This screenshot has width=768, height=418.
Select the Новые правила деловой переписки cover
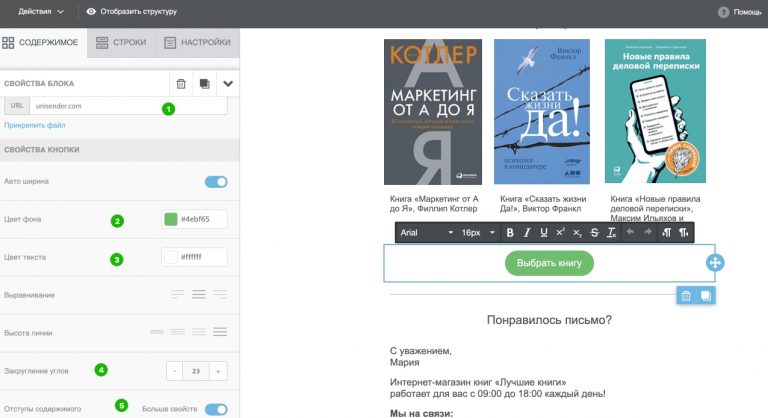tap(655, 111)
